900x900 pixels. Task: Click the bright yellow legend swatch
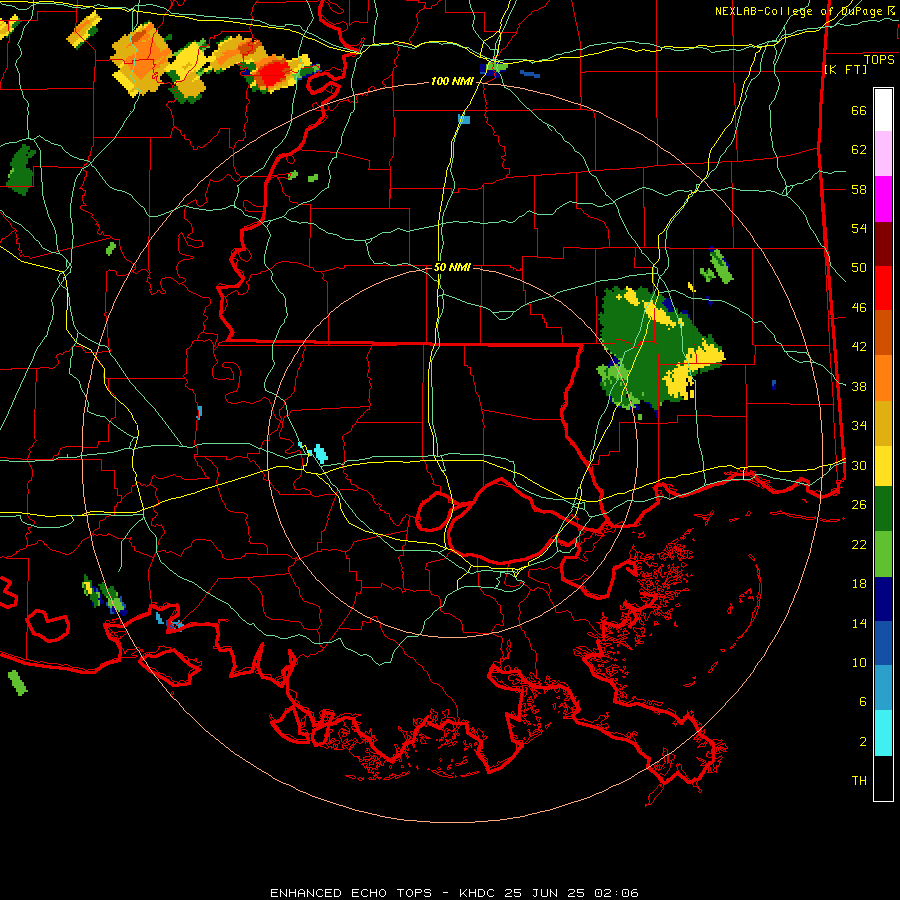(883, 465)
